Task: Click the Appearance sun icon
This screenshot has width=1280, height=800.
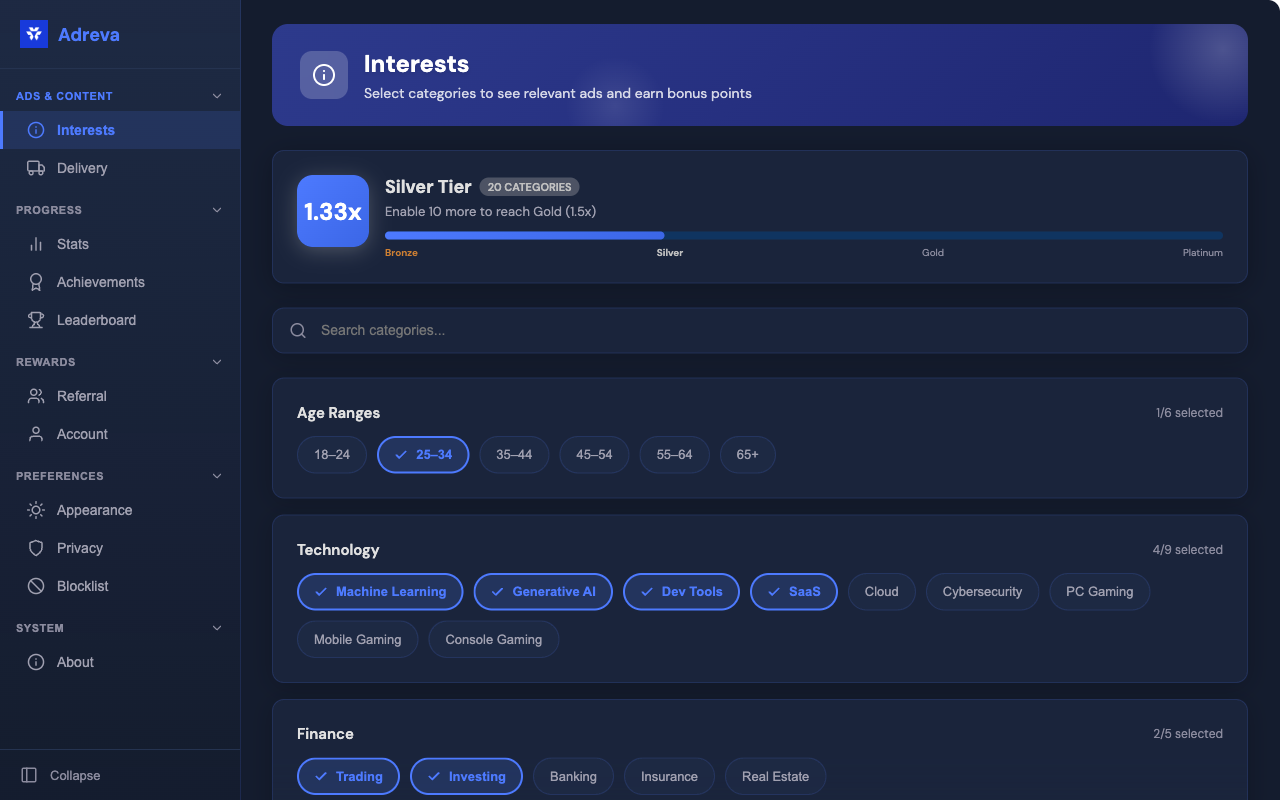Action: (36, 510)
